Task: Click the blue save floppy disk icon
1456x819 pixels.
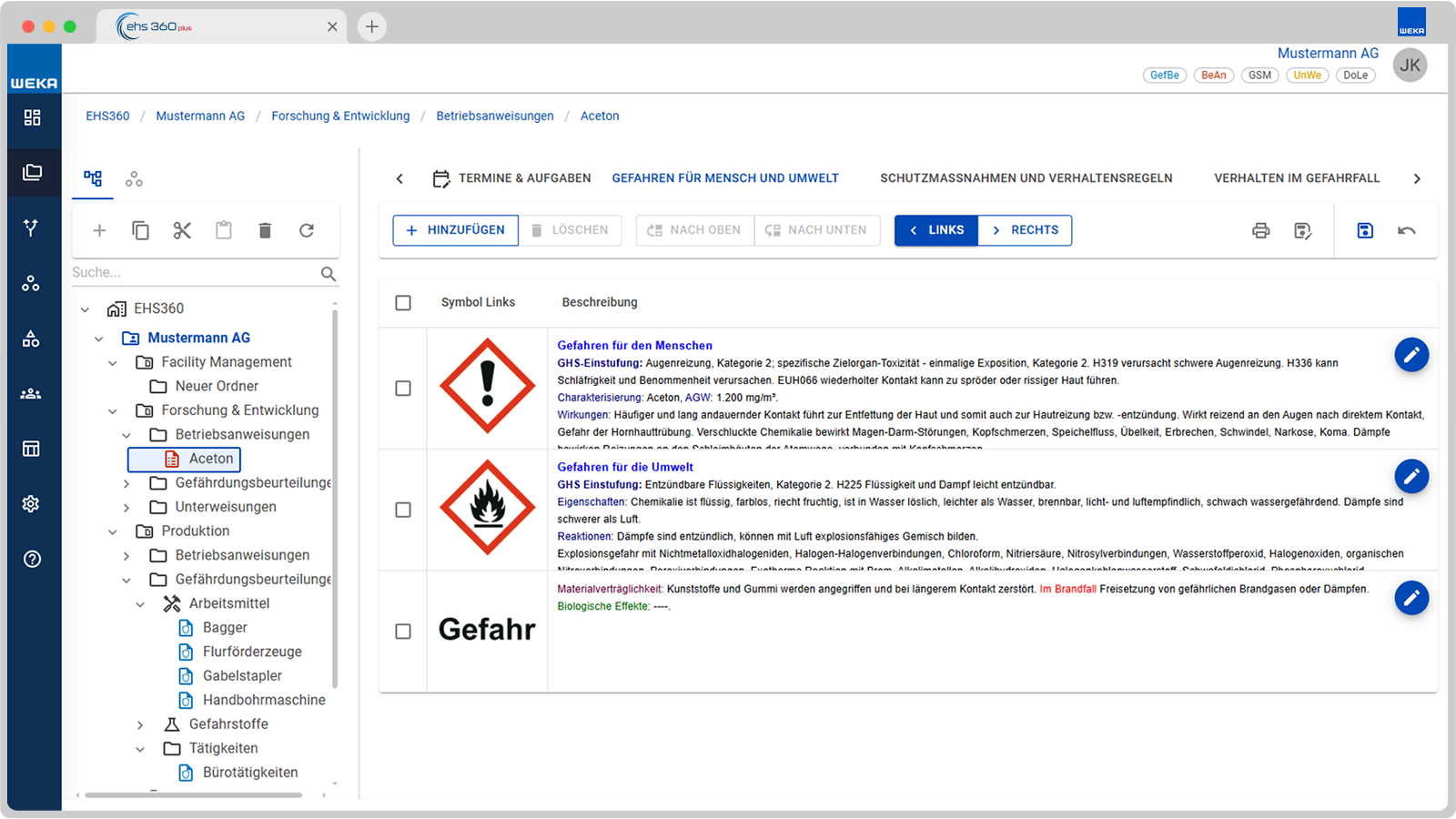Action: coord(1365,230)
